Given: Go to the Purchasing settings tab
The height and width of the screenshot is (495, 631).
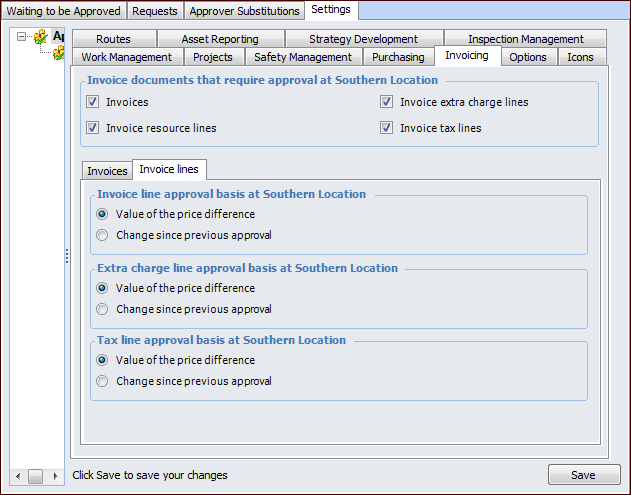Looking at the screenshot, I should (398, 57).
